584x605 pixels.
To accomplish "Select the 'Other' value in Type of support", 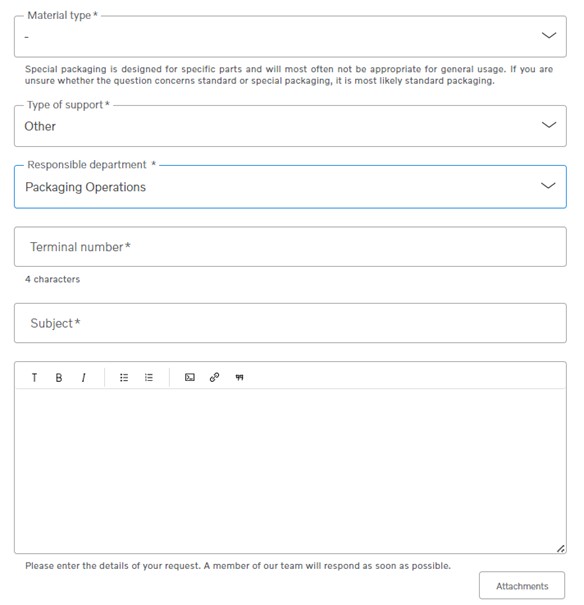I will pyautogui.click(x=40, y=126).
